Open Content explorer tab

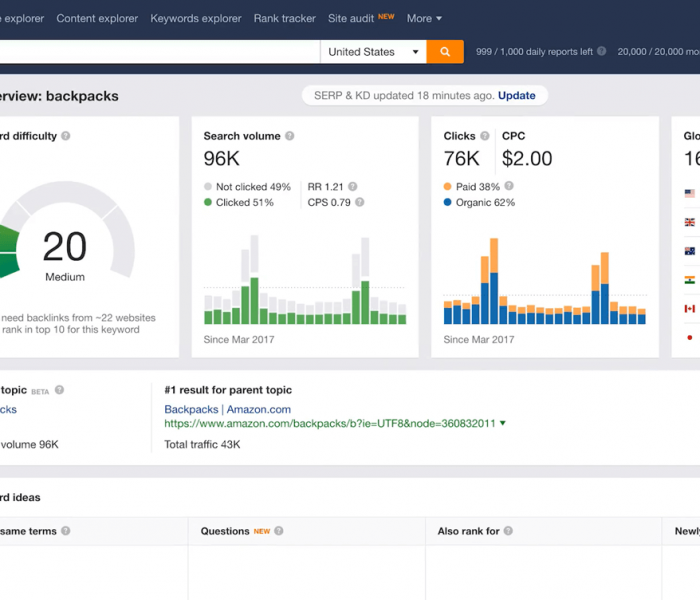[97, 18]
